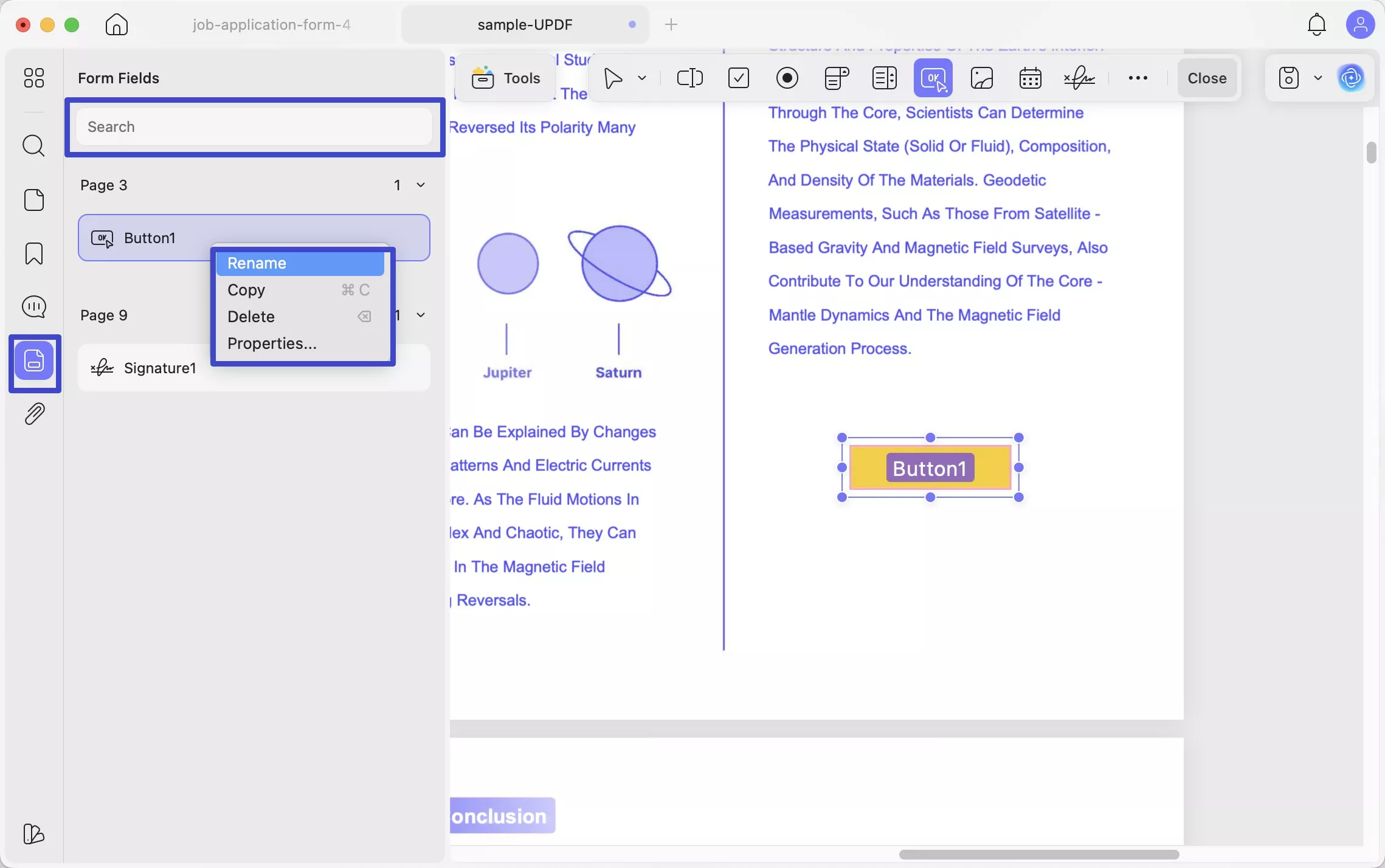Choose the signature field tool in toolbar
The height and width of the screenshot is (868, 1385).
[1079, 78]
